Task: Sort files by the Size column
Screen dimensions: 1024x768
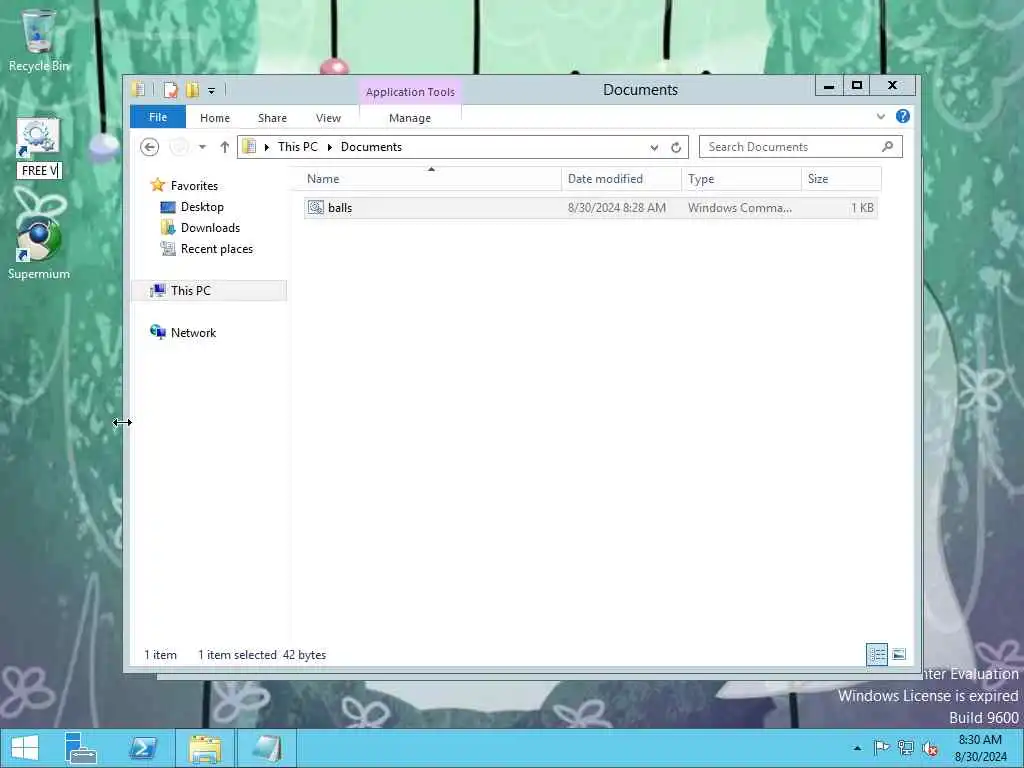Action: (841, 179)
